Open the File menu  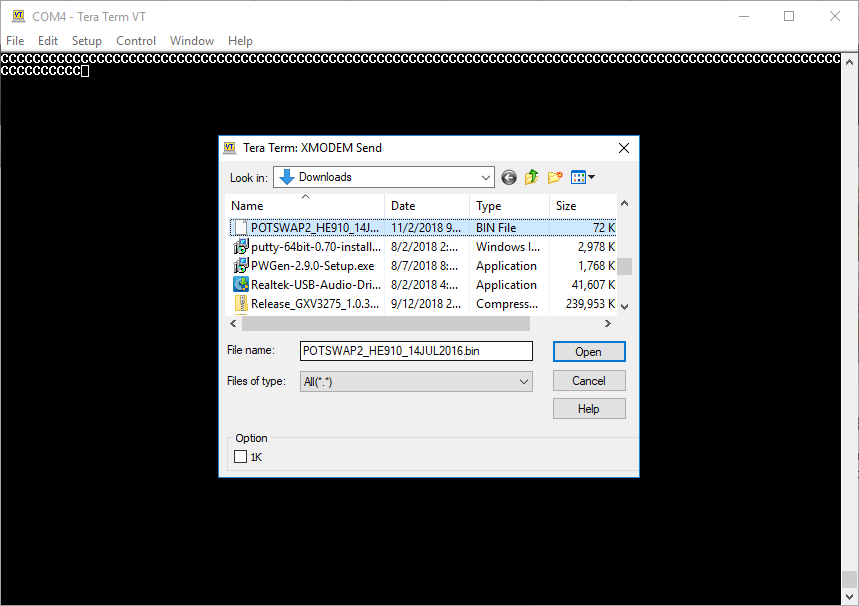15,41
